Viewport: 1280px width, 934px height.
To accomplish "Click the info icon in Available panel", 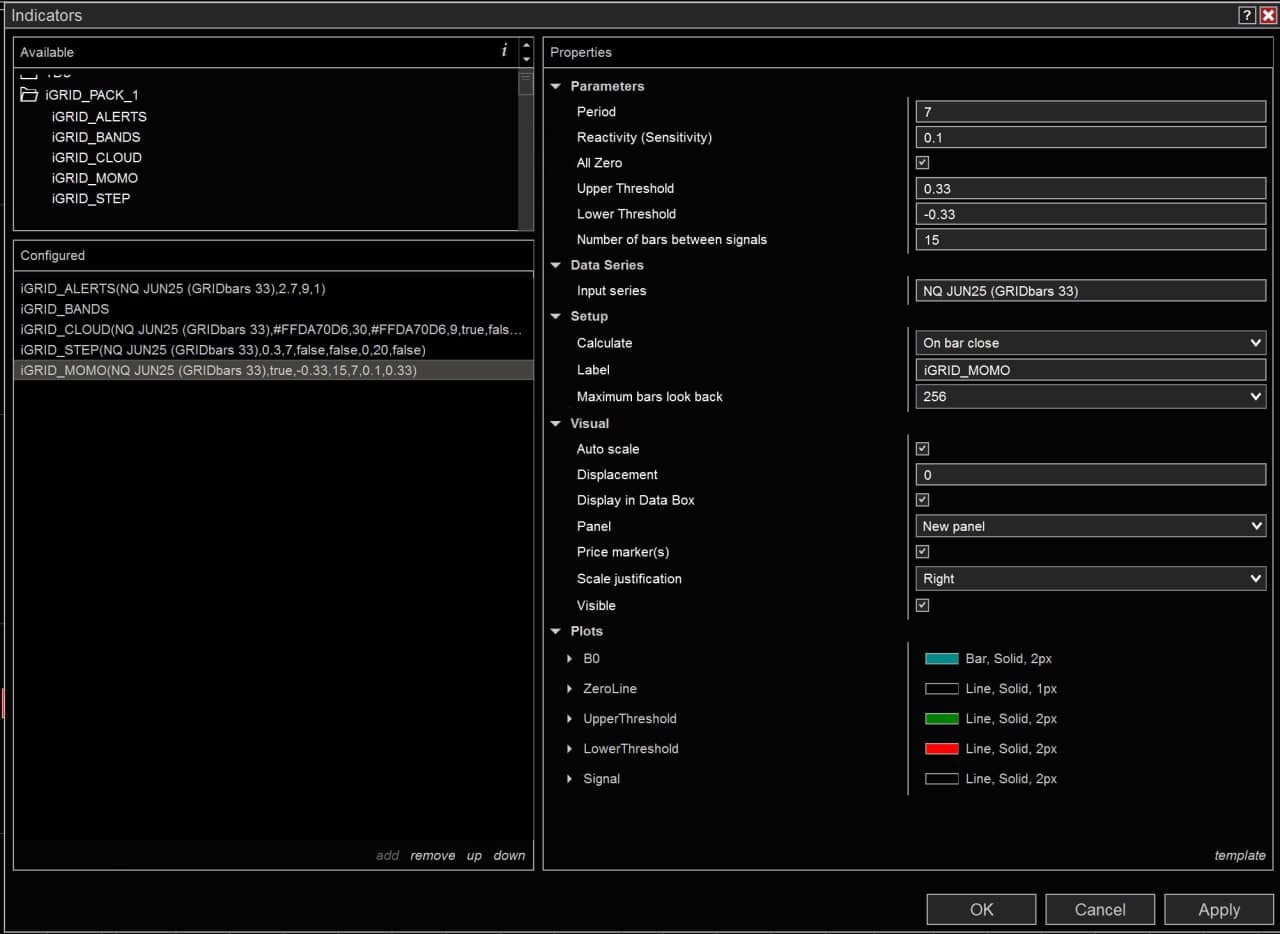I will (x=504, y=51).
